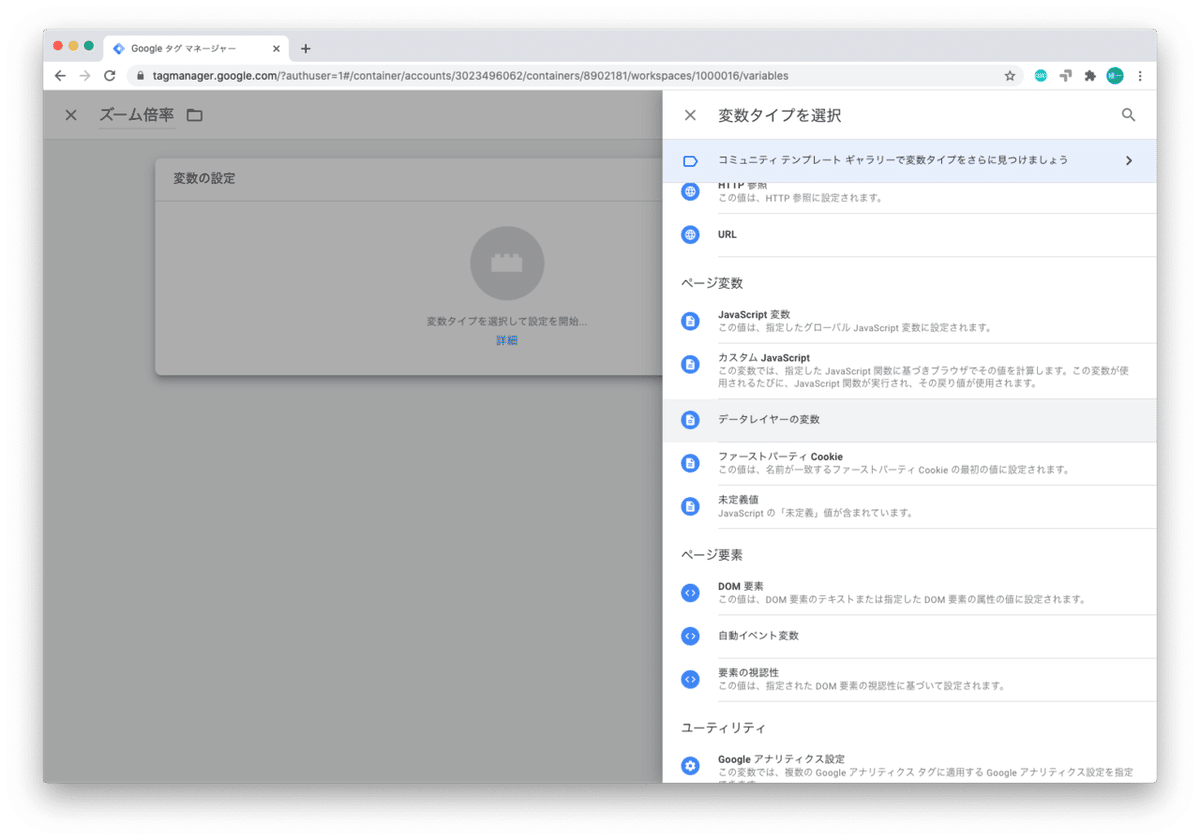Screen dimensions: 1200x840
Task: Click the address bar URL
Action: click(470, 76)
